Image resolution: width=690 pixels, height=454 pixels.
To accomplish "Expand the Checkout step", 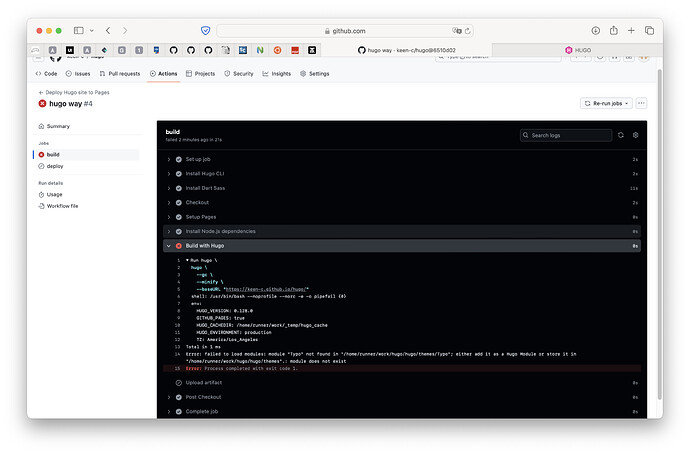I will point(169,203).
